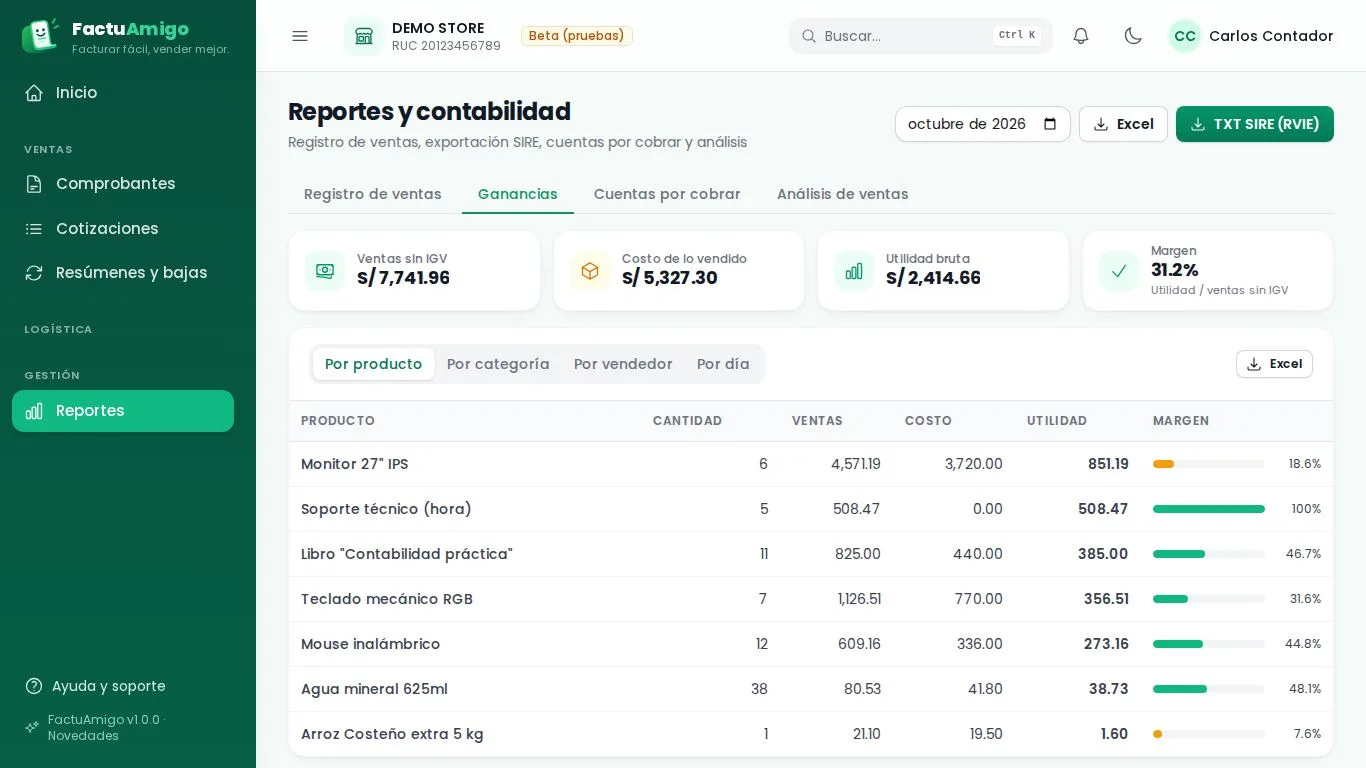Click the Soporte técnico margin bar
Screen dimensions: 1366x768
click(x=1209, y=509)
